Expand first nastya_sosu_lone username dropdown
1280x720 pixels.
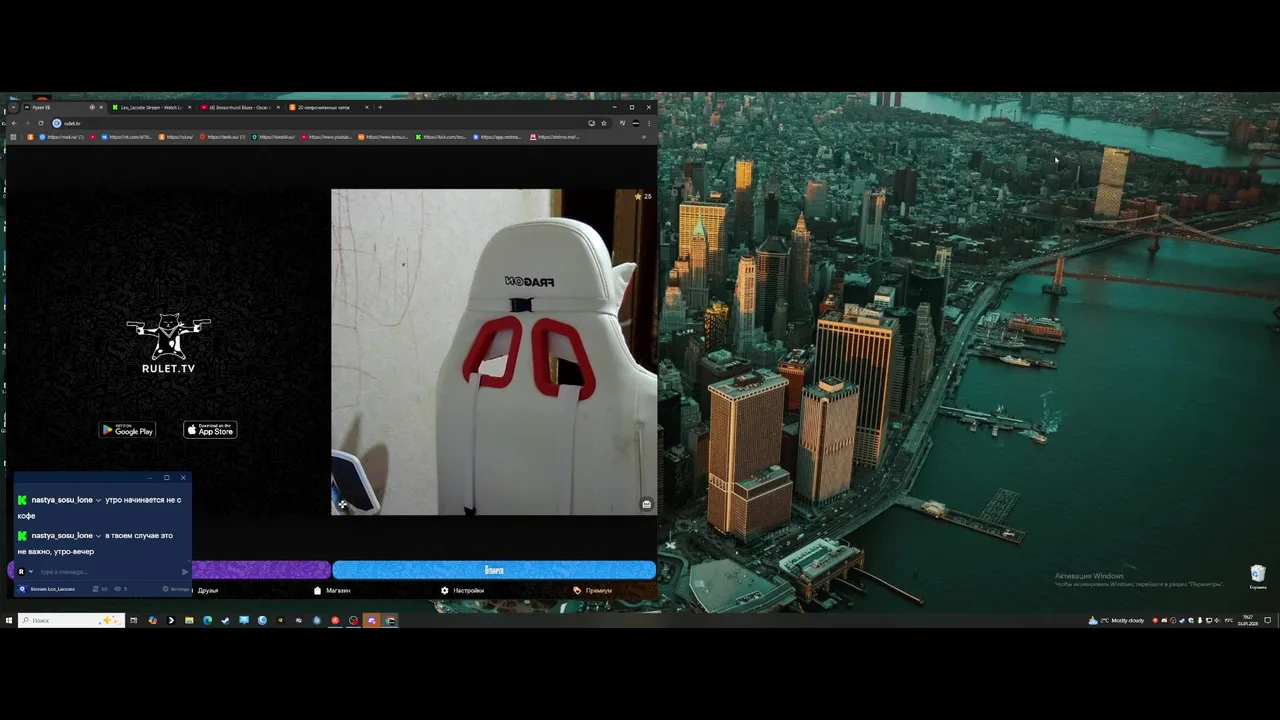[98, 500]
